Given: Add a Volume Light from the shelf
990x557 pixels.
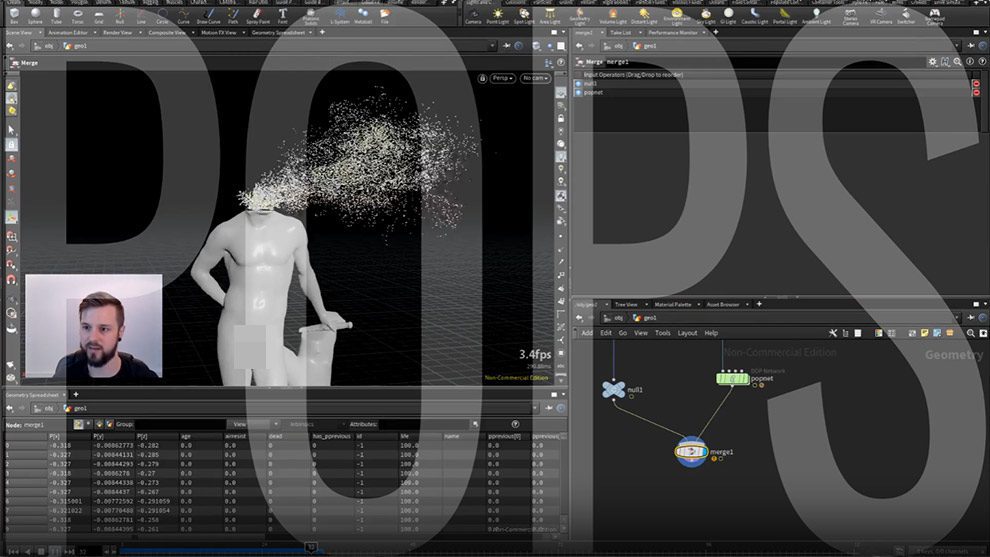Looking at the screenshot, I should (x=612, y=15).
